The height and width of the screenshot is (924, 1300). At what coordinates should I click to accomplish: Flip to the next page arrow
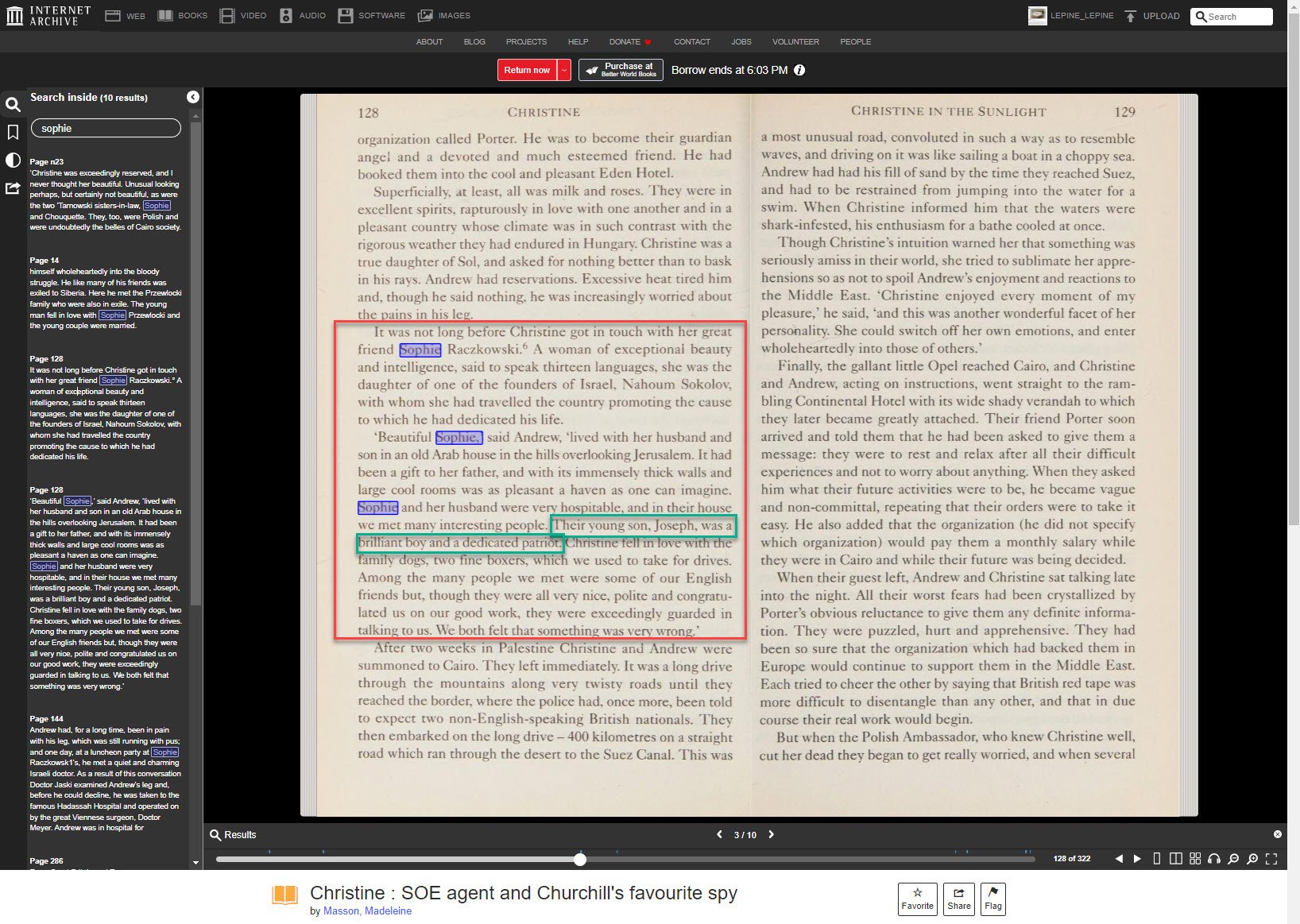(x=1137, y=859)
